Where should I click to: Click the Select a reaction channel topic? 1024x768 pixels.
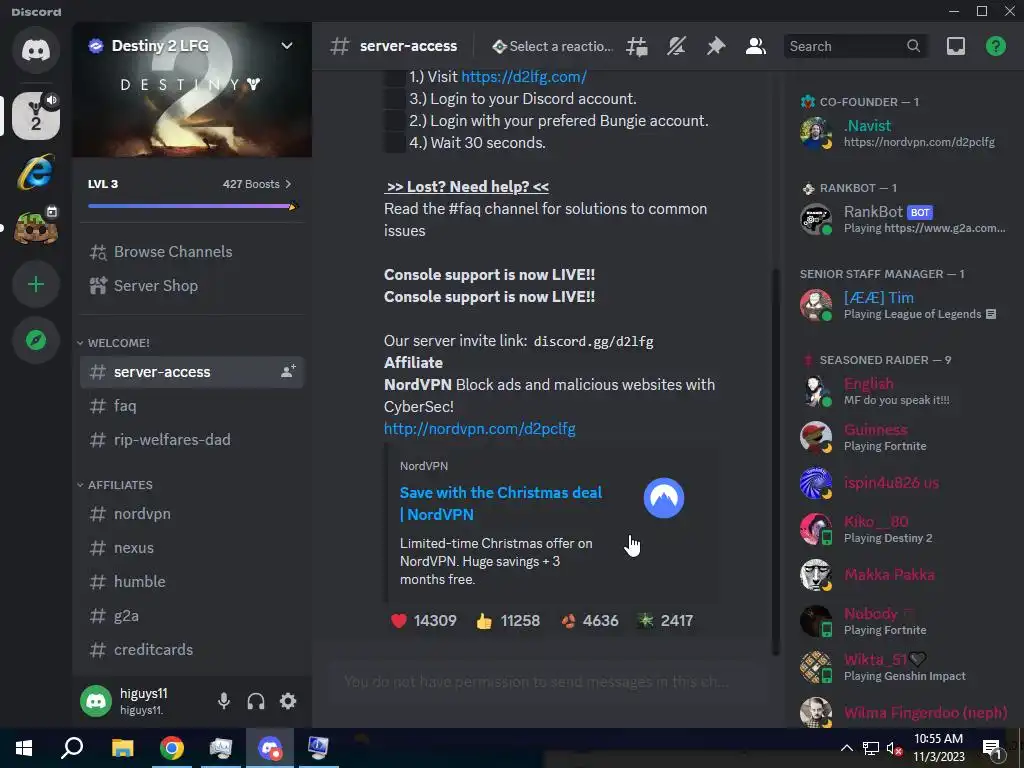pyautogui.click(x=552, y=46)
